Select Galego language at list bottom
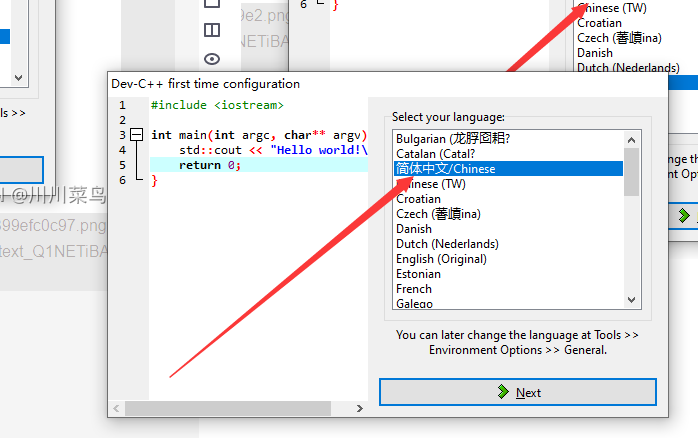698x438 pixels. click(414, 303)
